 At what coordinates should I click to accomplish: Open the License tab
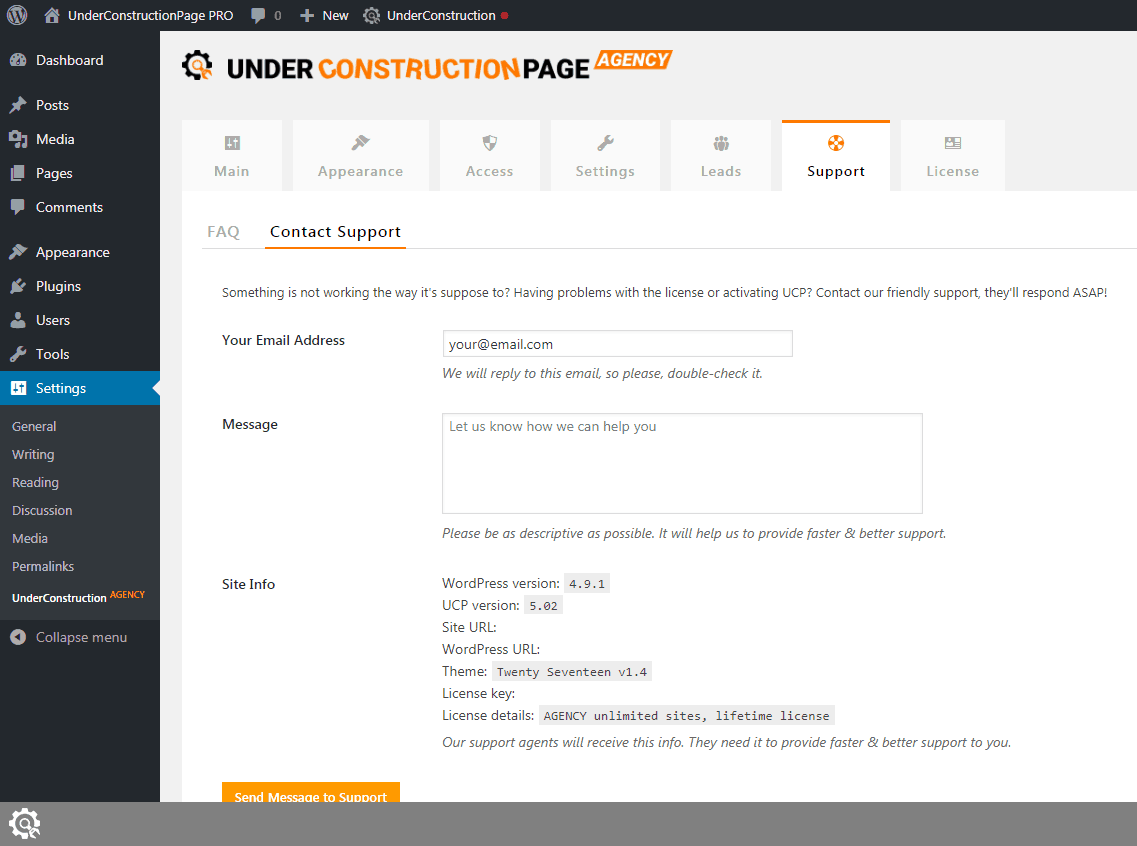coord(953,156)
